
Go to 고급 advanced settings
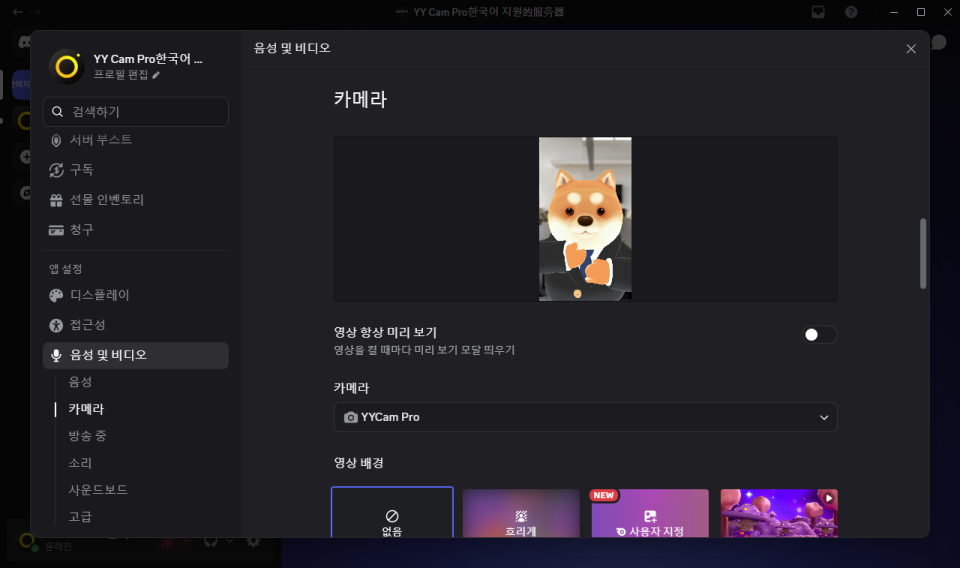click(80, 517)
